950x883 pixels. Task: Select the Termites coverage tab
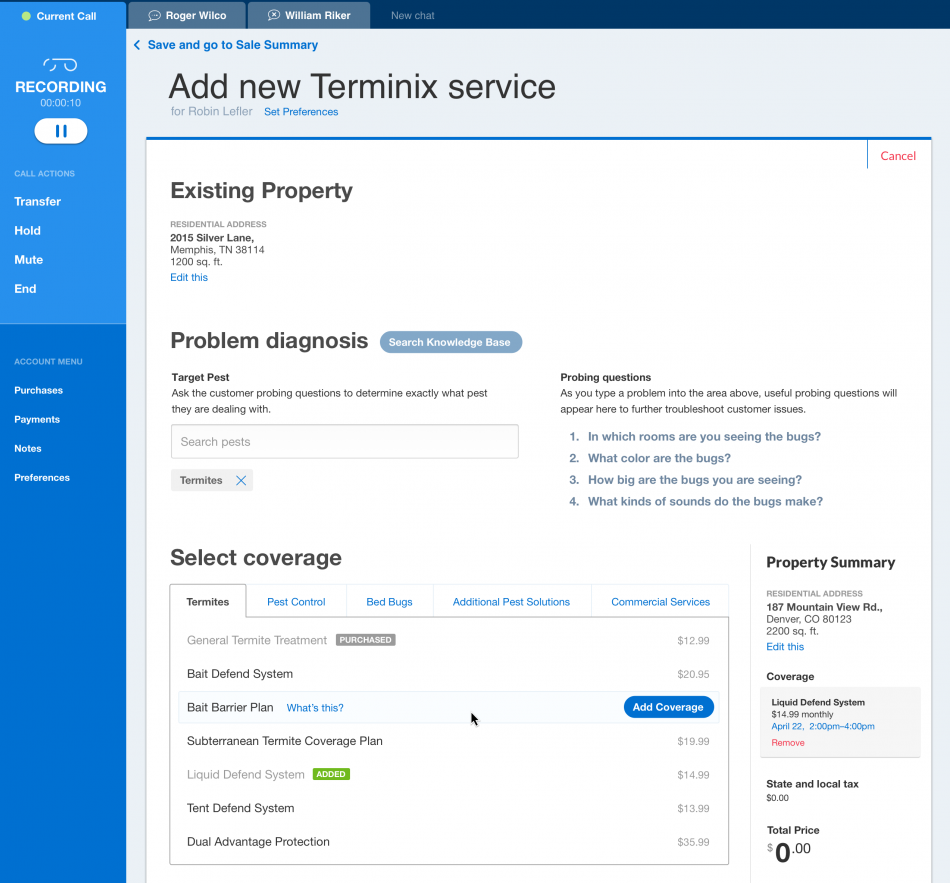pos(208,601)
